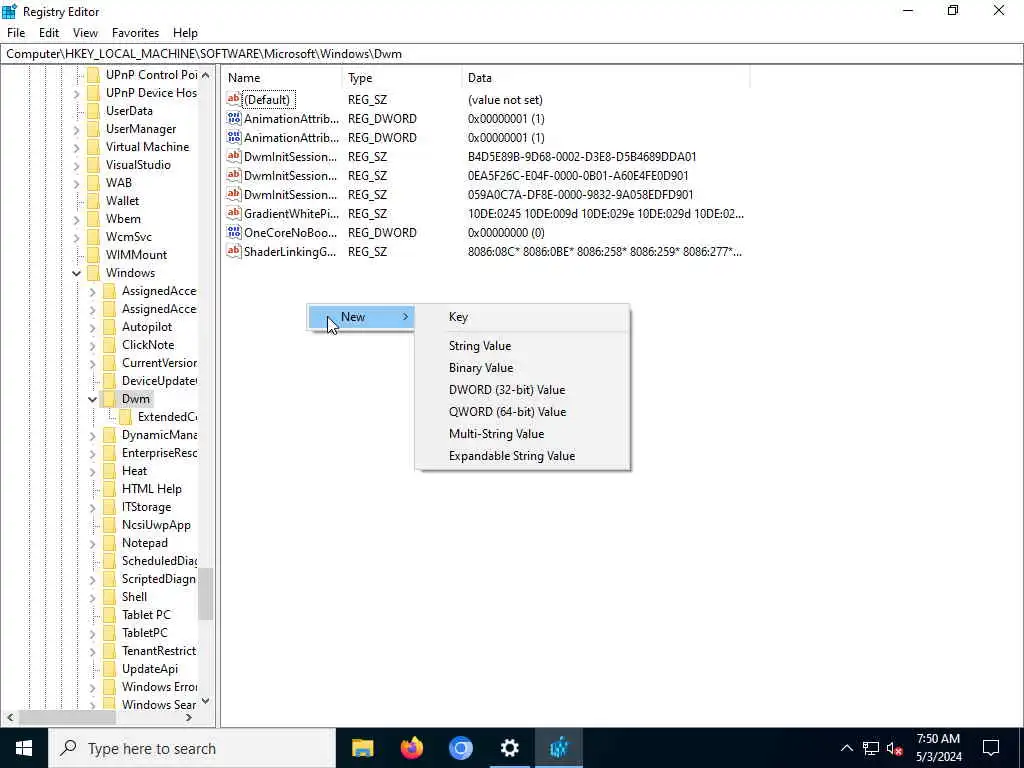
Task: Open the View menu
Action: click(85, 33)
